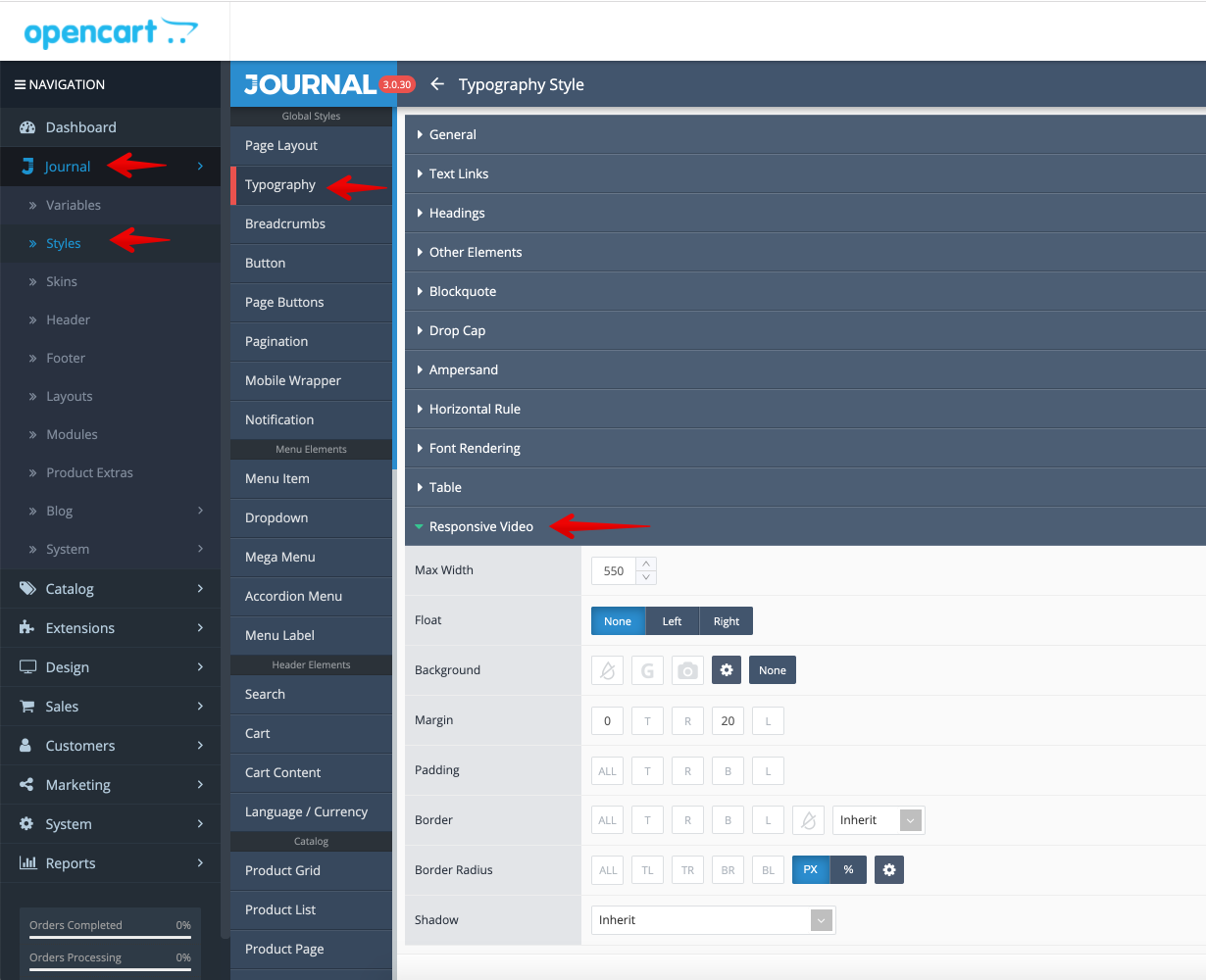Click the Dashboard palette icon
This screenshot has width=1206, height=980.
point(27,127)
